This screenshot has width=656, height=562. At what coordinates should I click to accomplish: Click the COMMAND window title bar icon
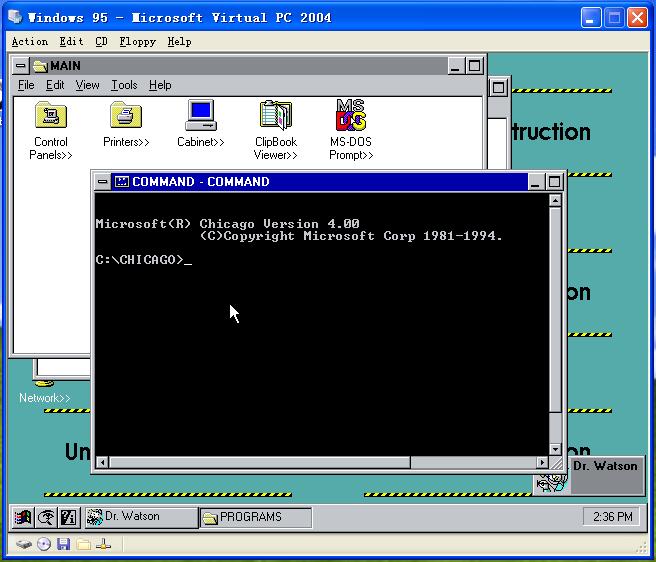click(x=122, y=182)
